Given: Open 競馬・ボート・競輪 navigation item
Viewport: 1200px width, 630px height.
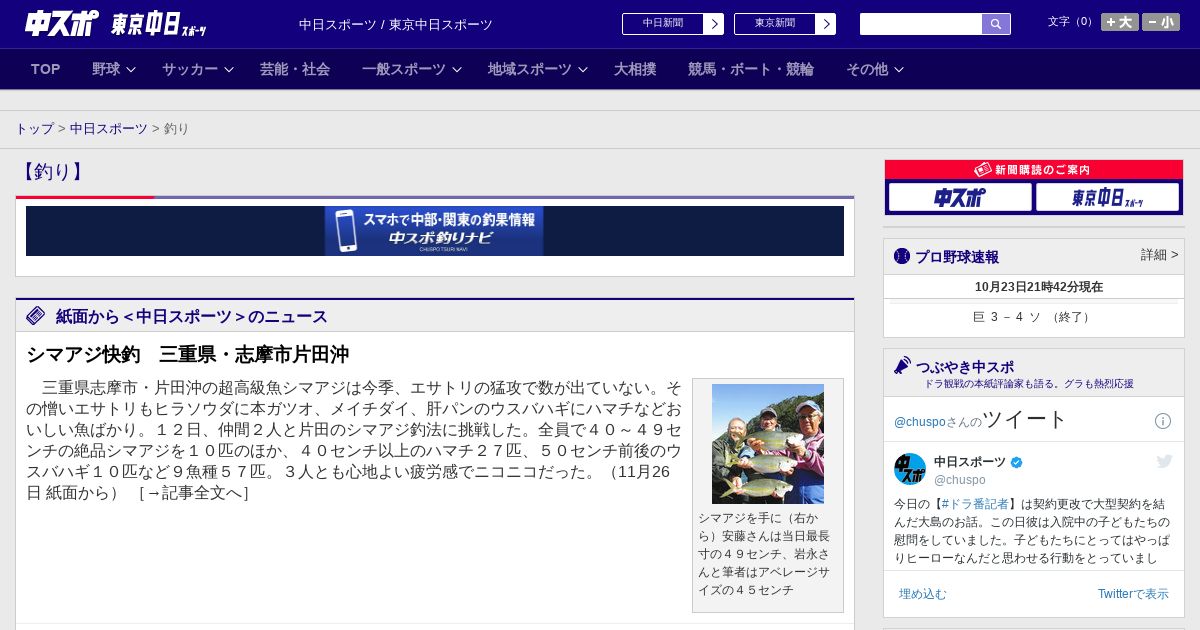Looking at the screenshot, I should (751, 69).
